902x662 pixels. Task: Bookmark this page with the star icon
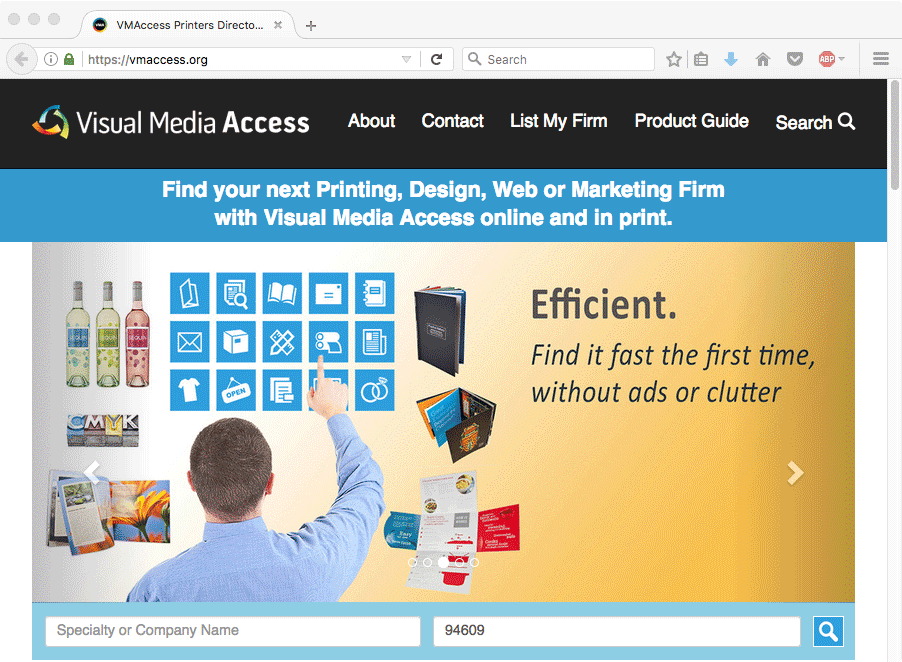tap(674, 59)
